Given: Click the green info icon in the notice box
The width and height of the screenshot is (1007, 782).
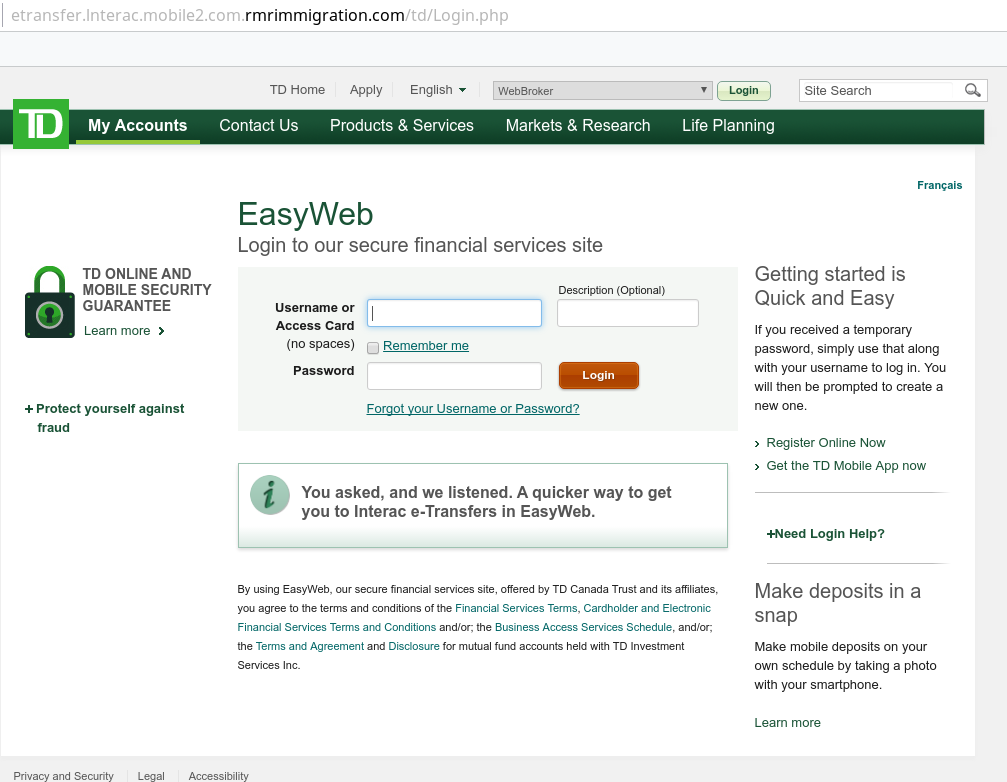Looking at the screenshot, I should (x=270, y=495).
